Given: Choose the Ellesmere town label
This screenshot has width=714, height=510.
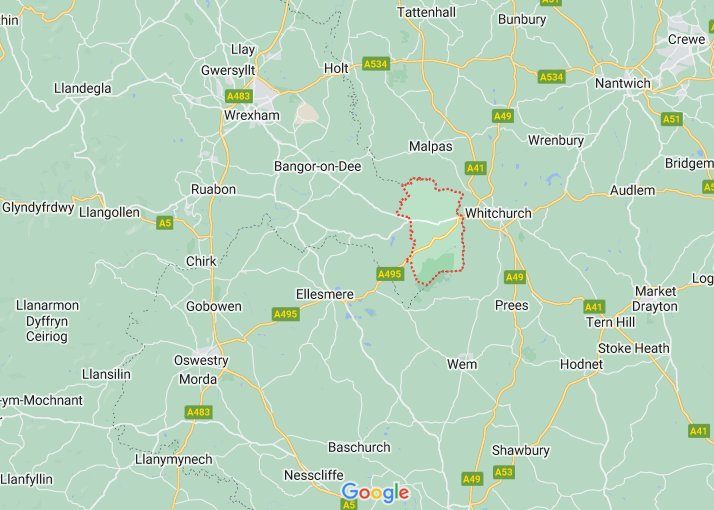Looking at the screenshot, I should point(325,294).
